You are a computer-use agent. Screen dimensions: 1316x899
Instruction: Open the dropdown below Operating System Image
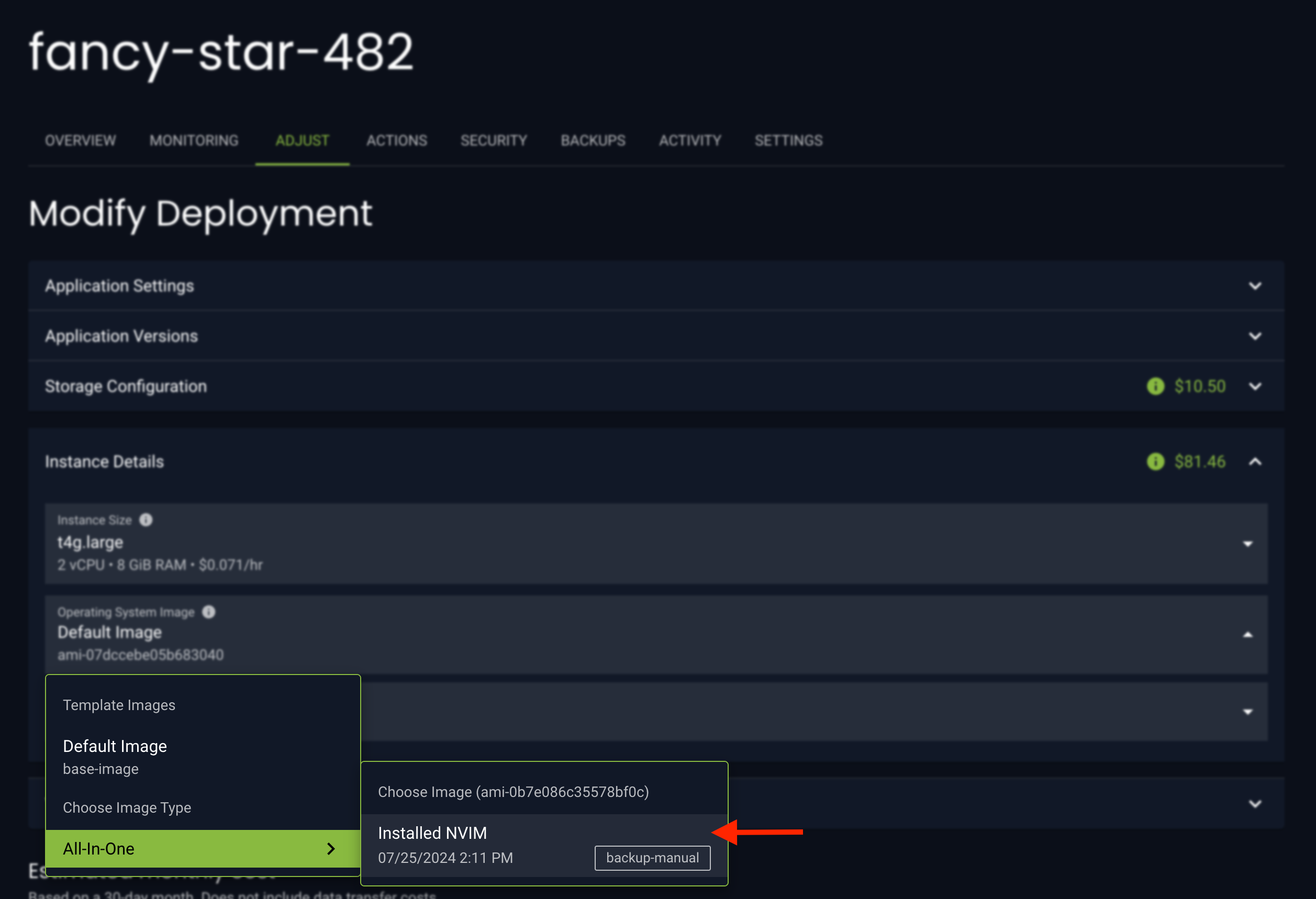pyautogui.click(x=1247, y=712)
